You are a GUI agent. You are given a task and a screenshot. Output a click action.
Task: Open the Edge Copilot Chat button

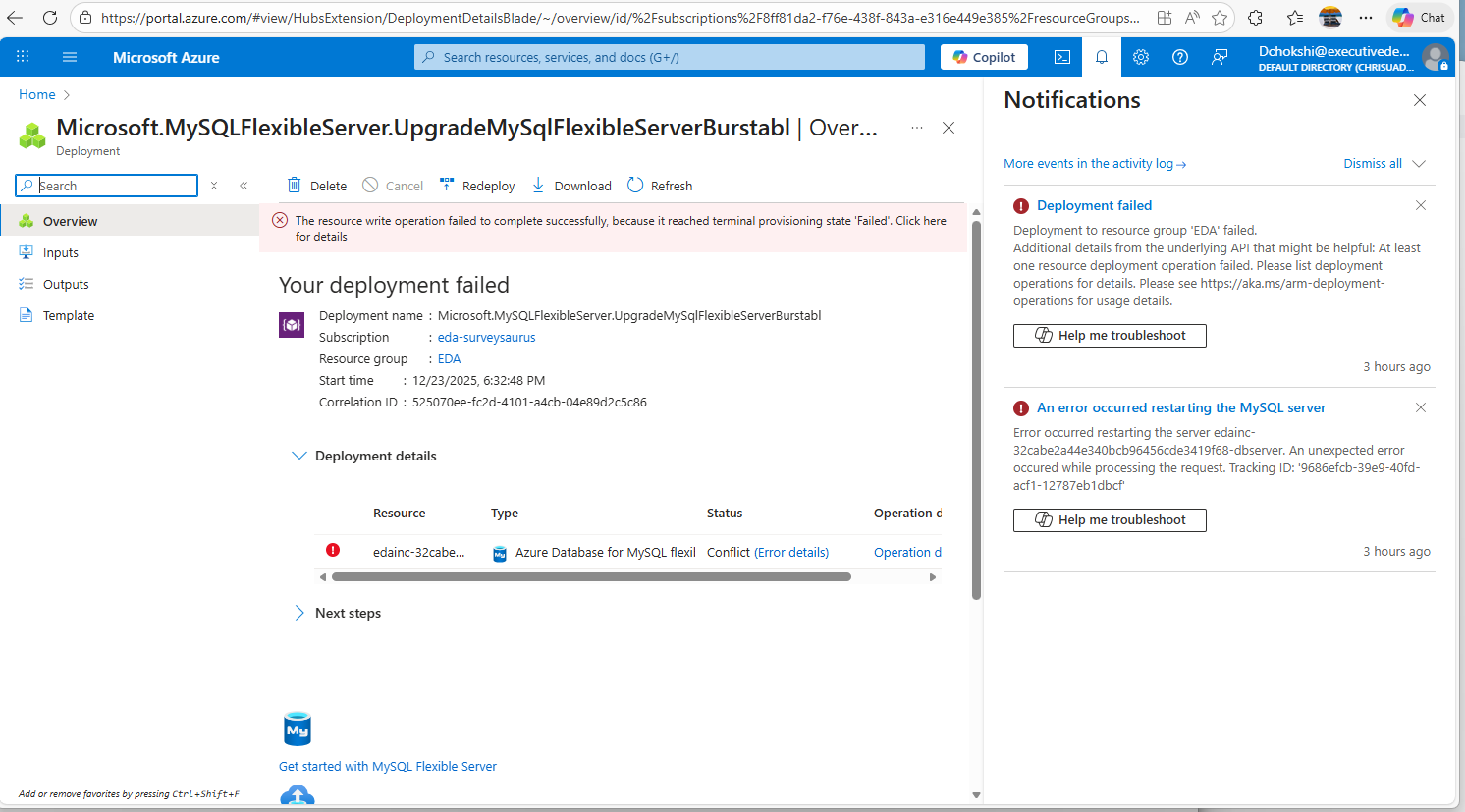[1421, 18]
